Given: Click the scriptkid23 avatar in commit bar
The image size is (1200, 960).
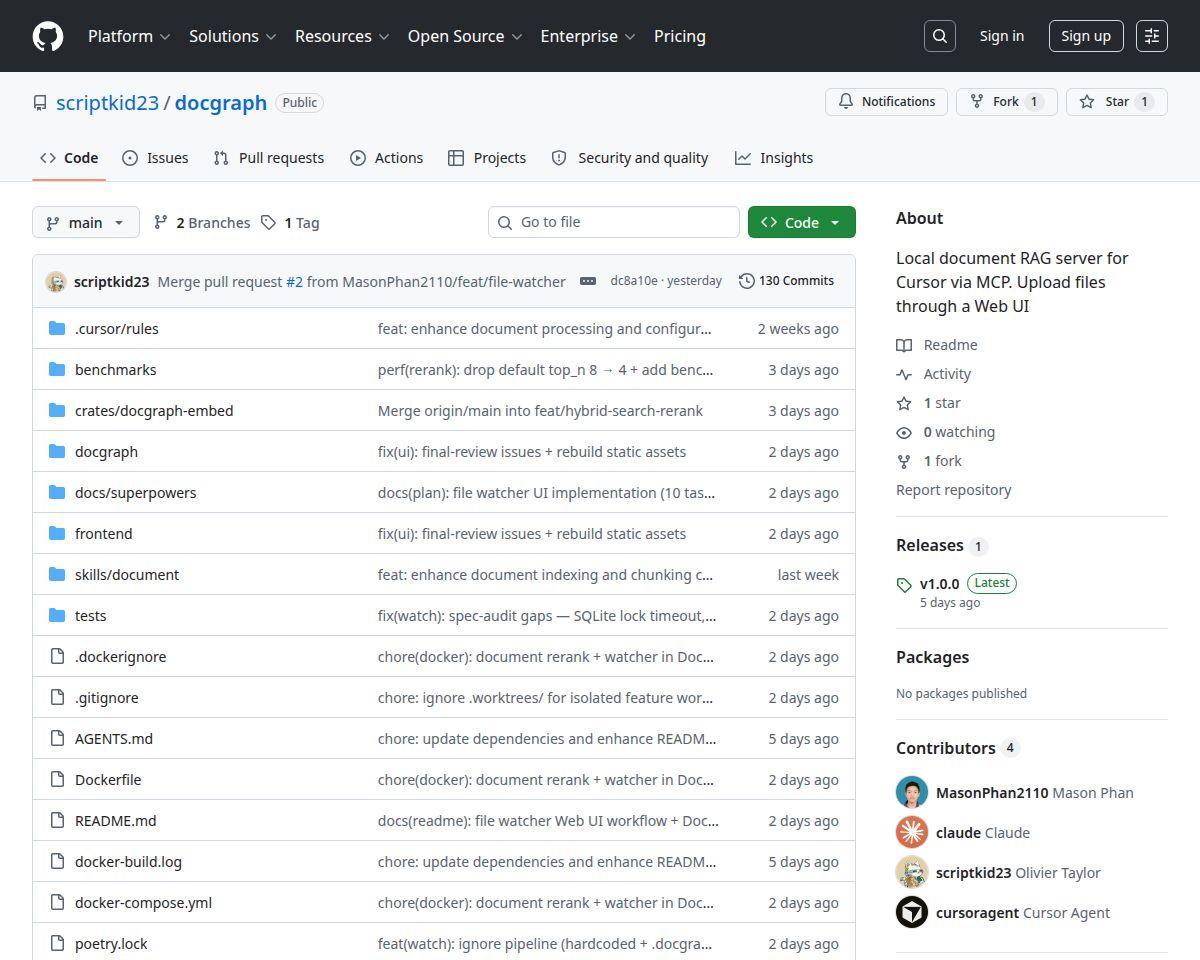Looking at the screenshot, I should coord(56,282).
